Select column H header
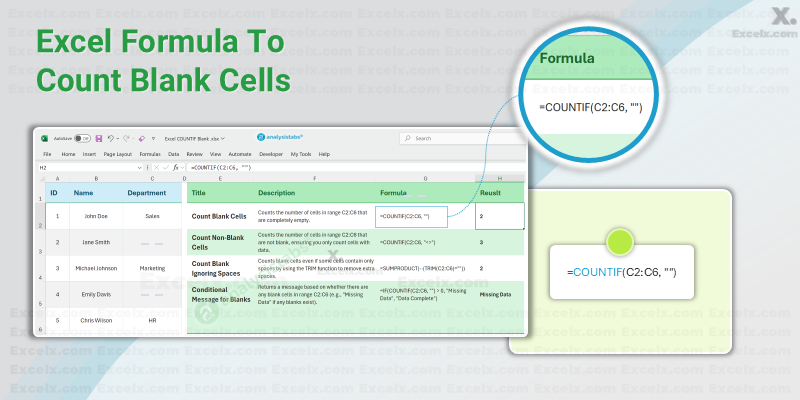The height and width of the screenshot is (400, 800). (x=499, y=178)
